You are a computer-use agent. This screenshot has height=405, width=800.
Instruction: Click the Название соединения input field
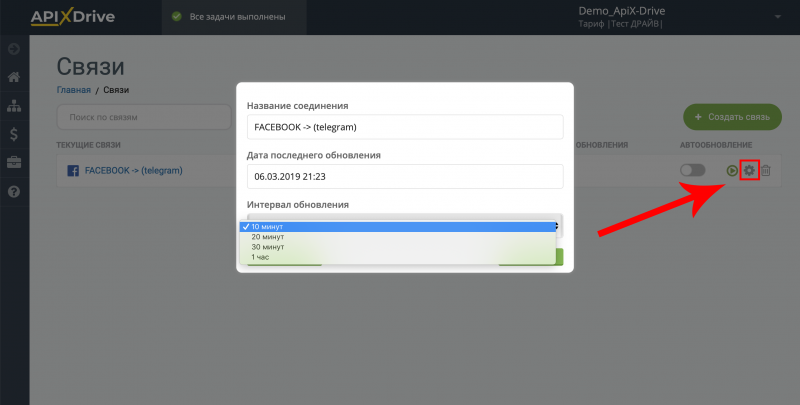click(x=404, y=127)
